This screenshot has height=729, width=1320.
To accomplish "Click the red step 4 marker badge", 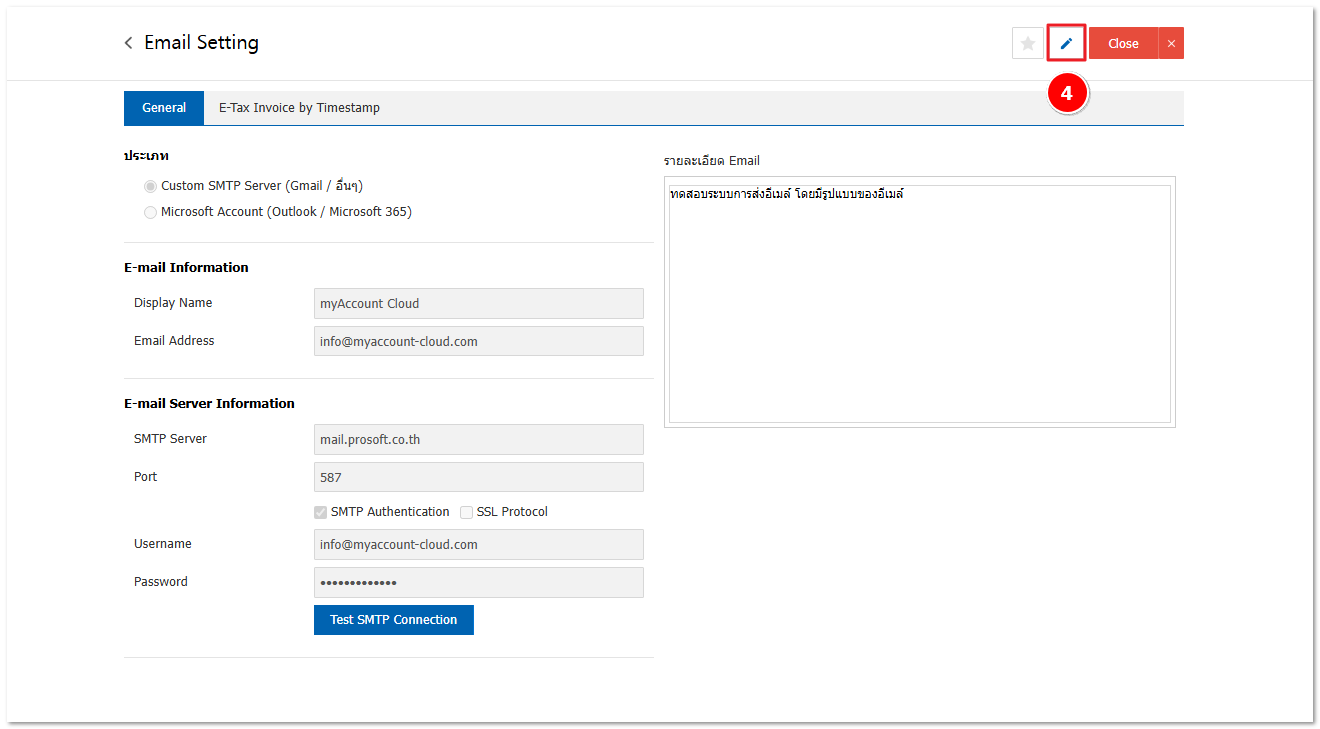I will pyautogui.click(x=1067, y=93).
